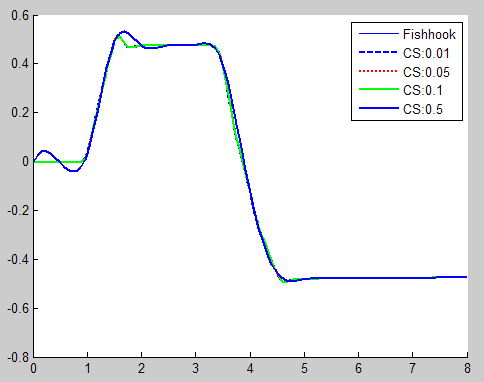
Task: Click the x-axis tick label 4
Action: 250,368
